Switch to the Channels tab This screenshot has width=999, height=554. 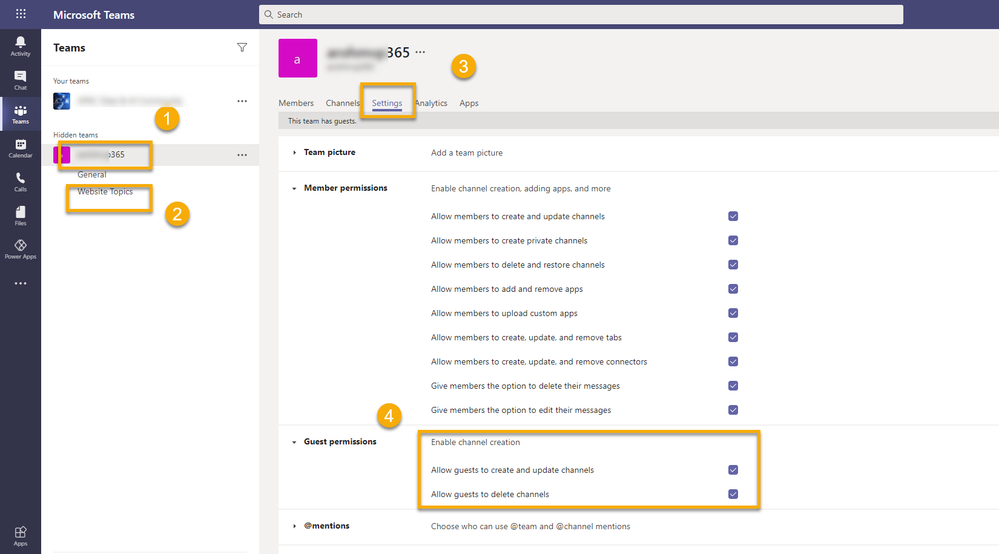[x=342, y=103]
